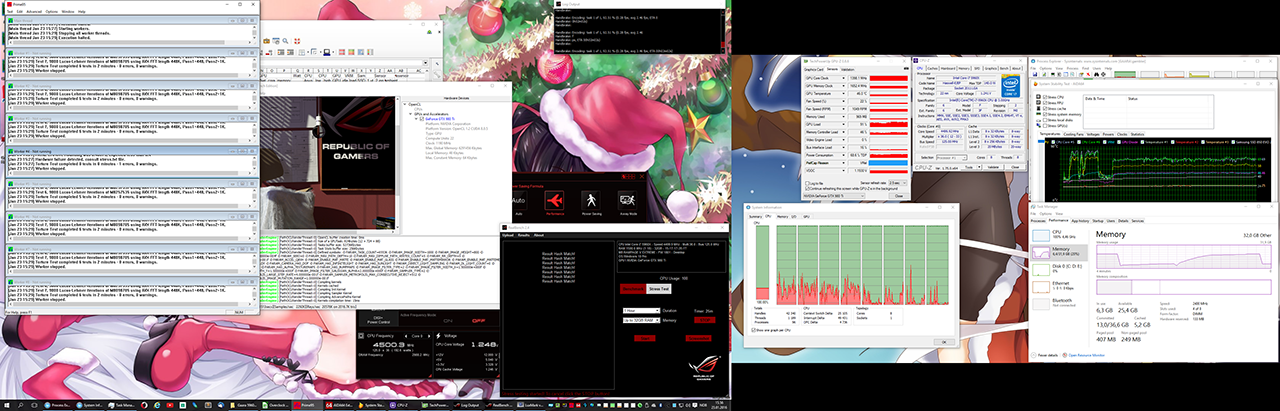The image size is (1280, 411).
Task: Click the Stress Test button in RealBench
Action: [x=659, y=289]
